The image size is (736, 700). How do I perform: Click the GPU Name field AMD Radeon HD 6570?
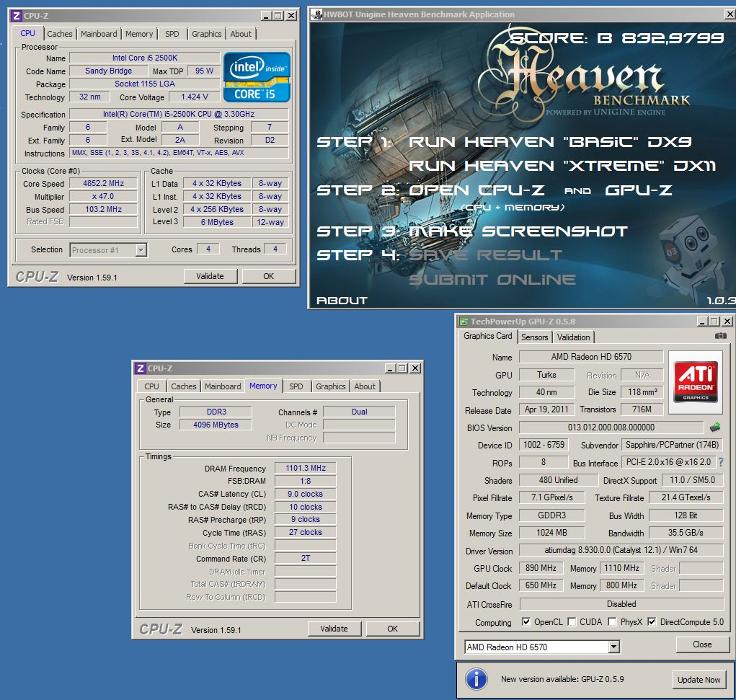pyautogui.click(x=590, y=356)
